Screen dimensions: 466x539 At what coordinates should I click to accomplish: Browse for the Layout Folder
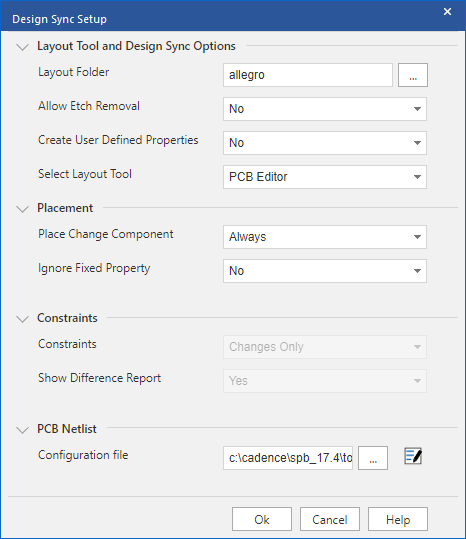tap(413, 75)
